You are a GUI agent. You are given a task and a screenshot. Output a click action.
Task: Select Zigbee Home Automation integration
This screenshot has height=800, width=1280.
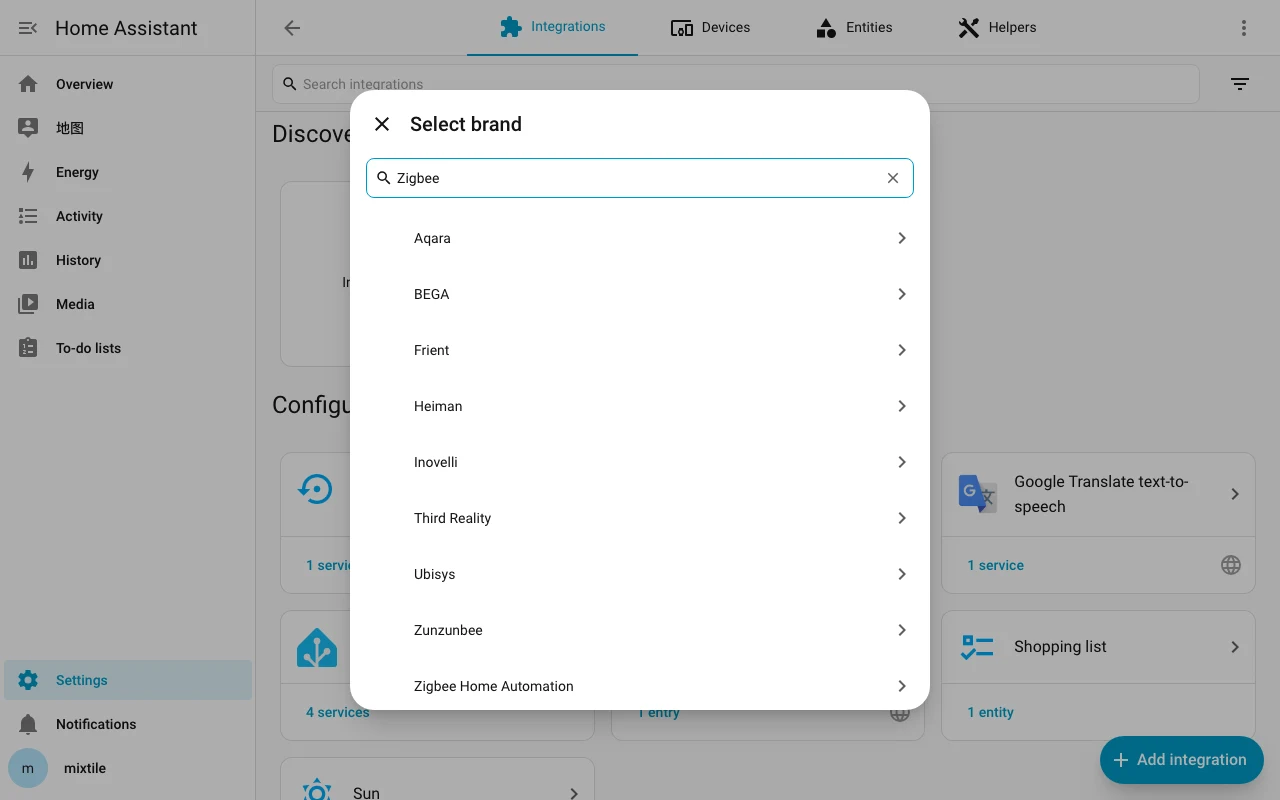pyautogui.click(x=640, y=686)
